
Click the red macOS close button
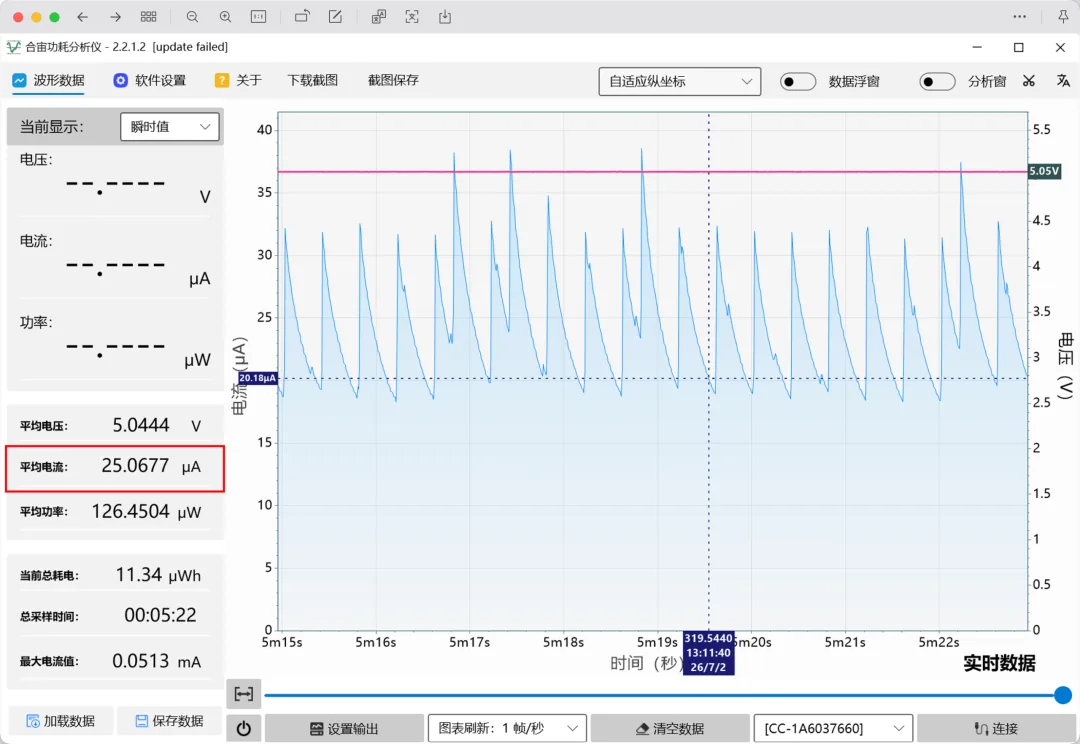point(18,17)
